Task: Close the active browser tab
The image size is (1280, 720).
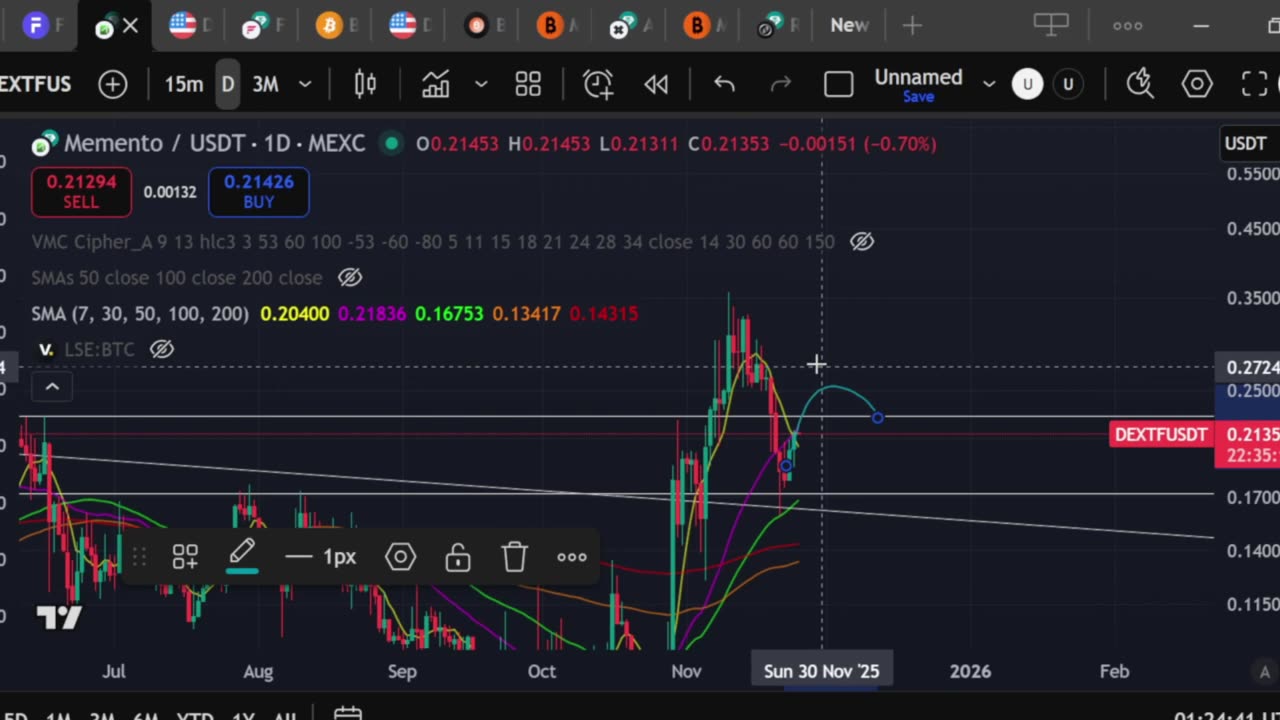Action: [131, 27]
